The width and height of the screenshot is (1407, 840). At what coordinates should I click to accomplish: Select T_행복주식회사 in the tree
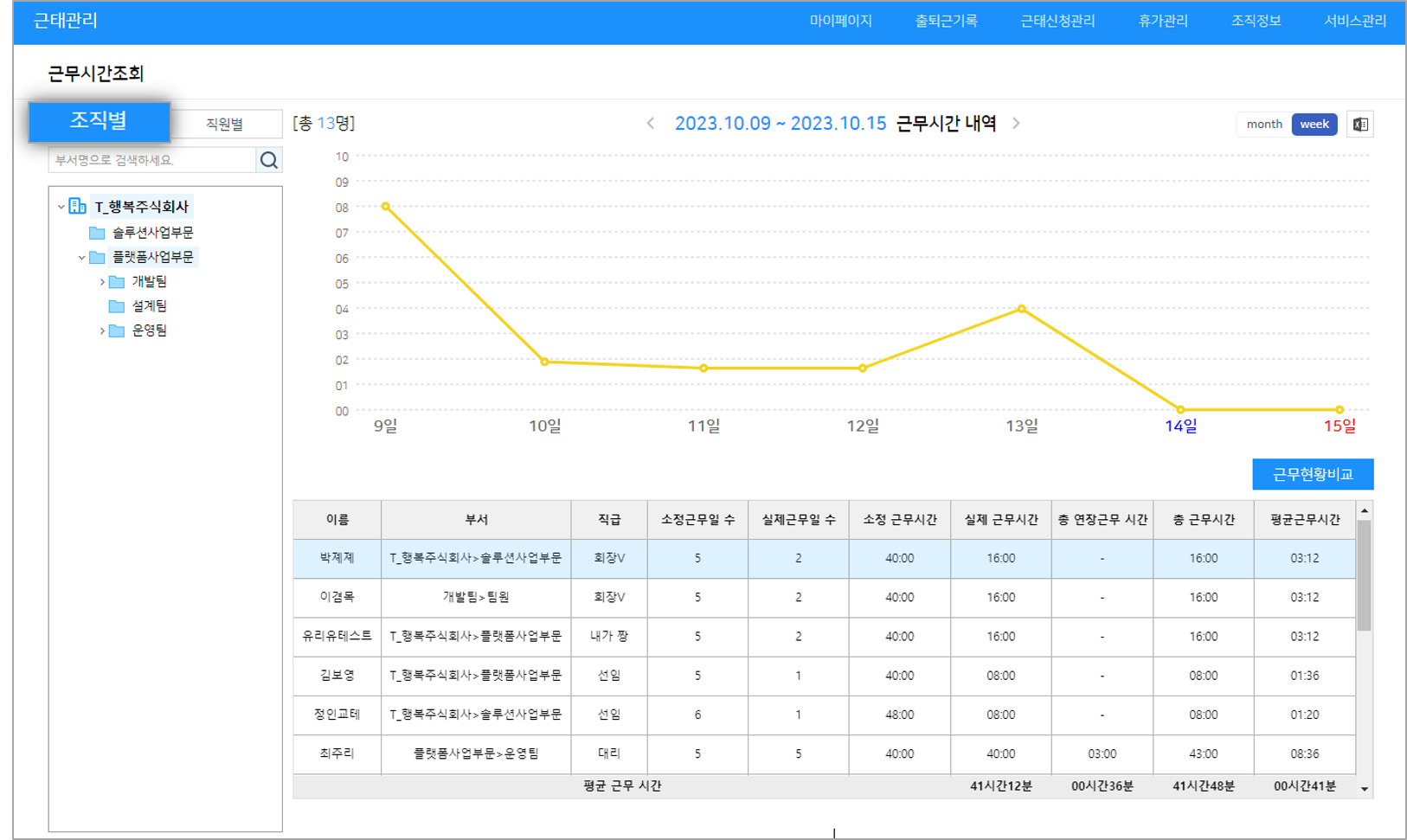(x=141, y=207)
